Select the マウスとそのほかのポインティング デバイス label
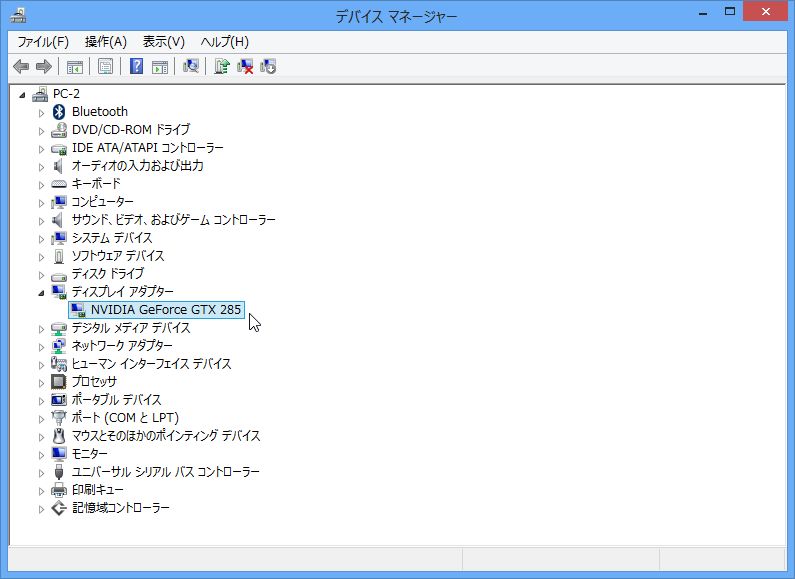Viewport: 795px width, 579px height. (x=166, y=436)
